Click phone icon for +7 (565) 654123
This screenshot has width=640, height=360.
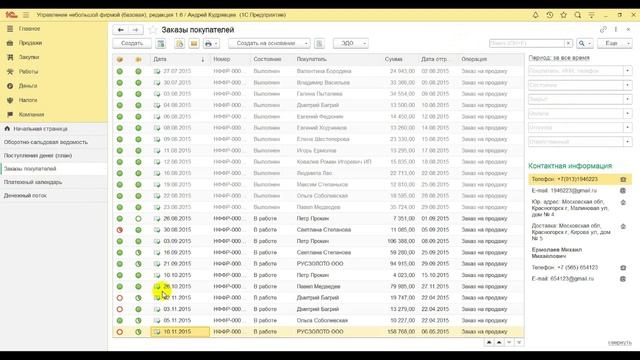tap(623, 268)
